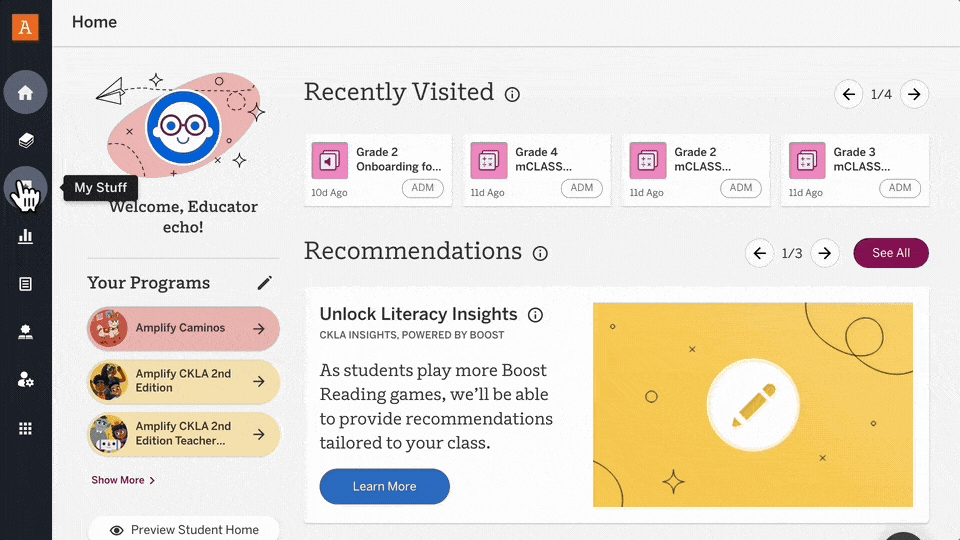The image size is (960, 540).
Task: Click the apps grid icon in sidebar
Action: [x=25, y=428]
